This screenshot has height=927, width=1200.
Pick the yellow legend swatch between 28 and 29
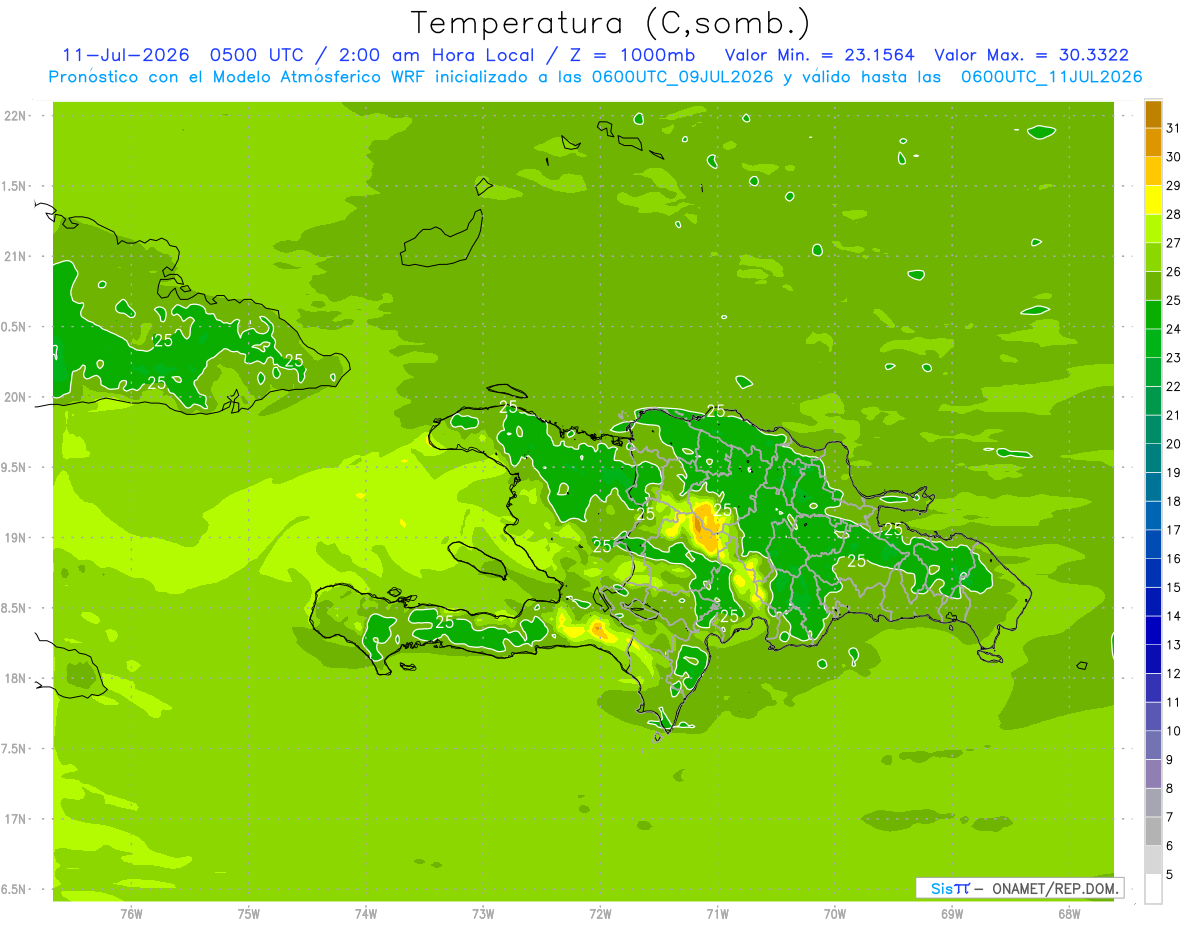coord(1153,200)
